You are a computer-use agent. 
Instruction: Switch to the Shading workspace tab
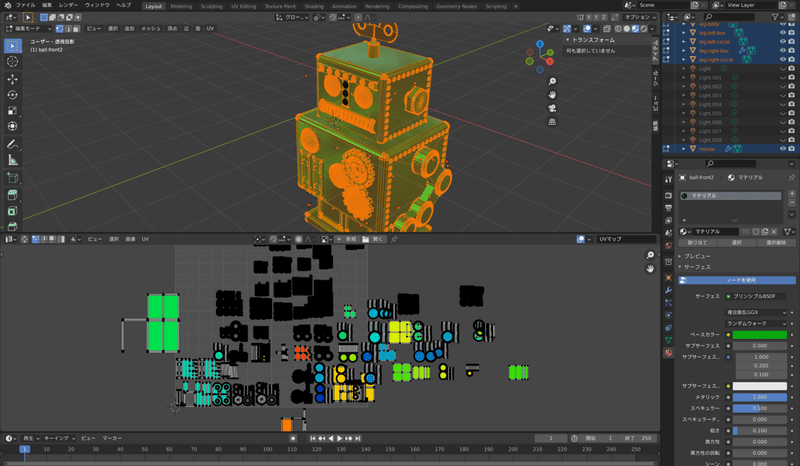[314, 6]
